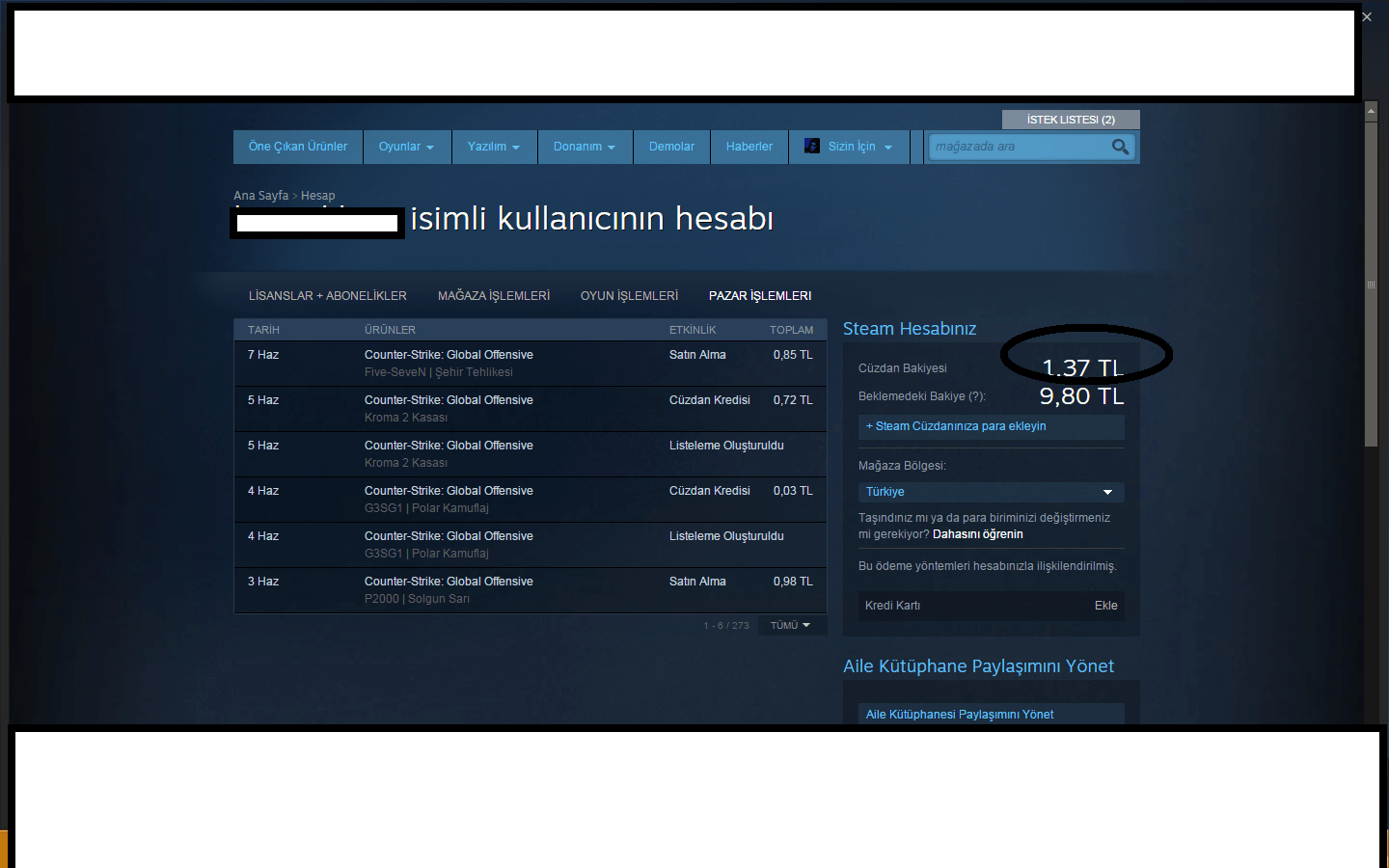Click the Hesap breadcrumb link

tap(318, 196)
